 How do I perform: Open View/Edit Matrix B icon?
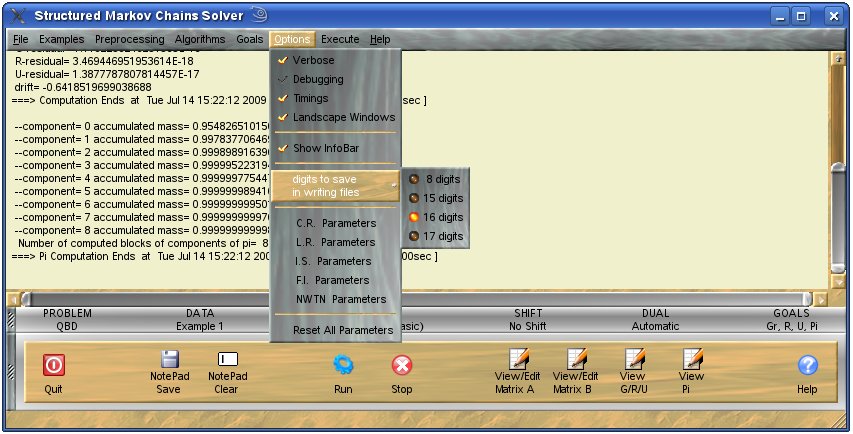[x=576, y=359]
